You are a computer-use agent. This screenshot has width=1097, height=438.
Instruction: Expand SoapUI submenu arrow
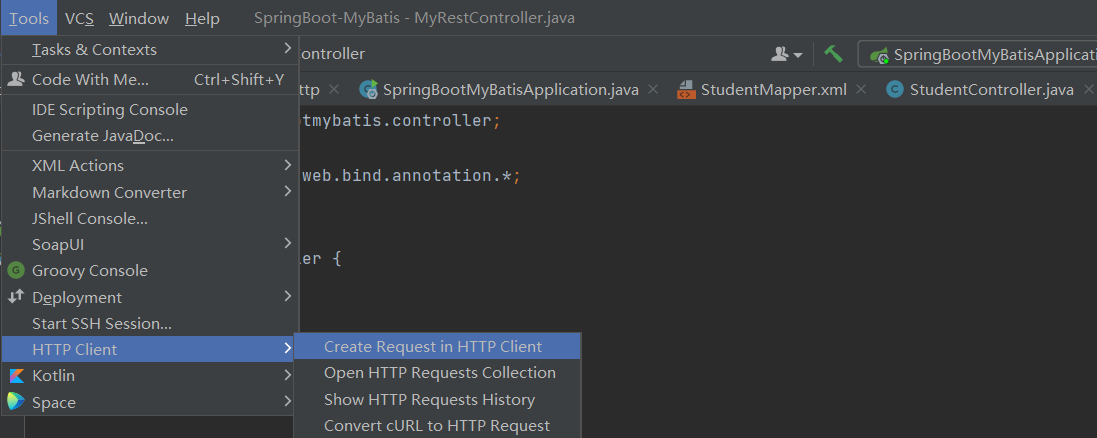coord(288,243)
